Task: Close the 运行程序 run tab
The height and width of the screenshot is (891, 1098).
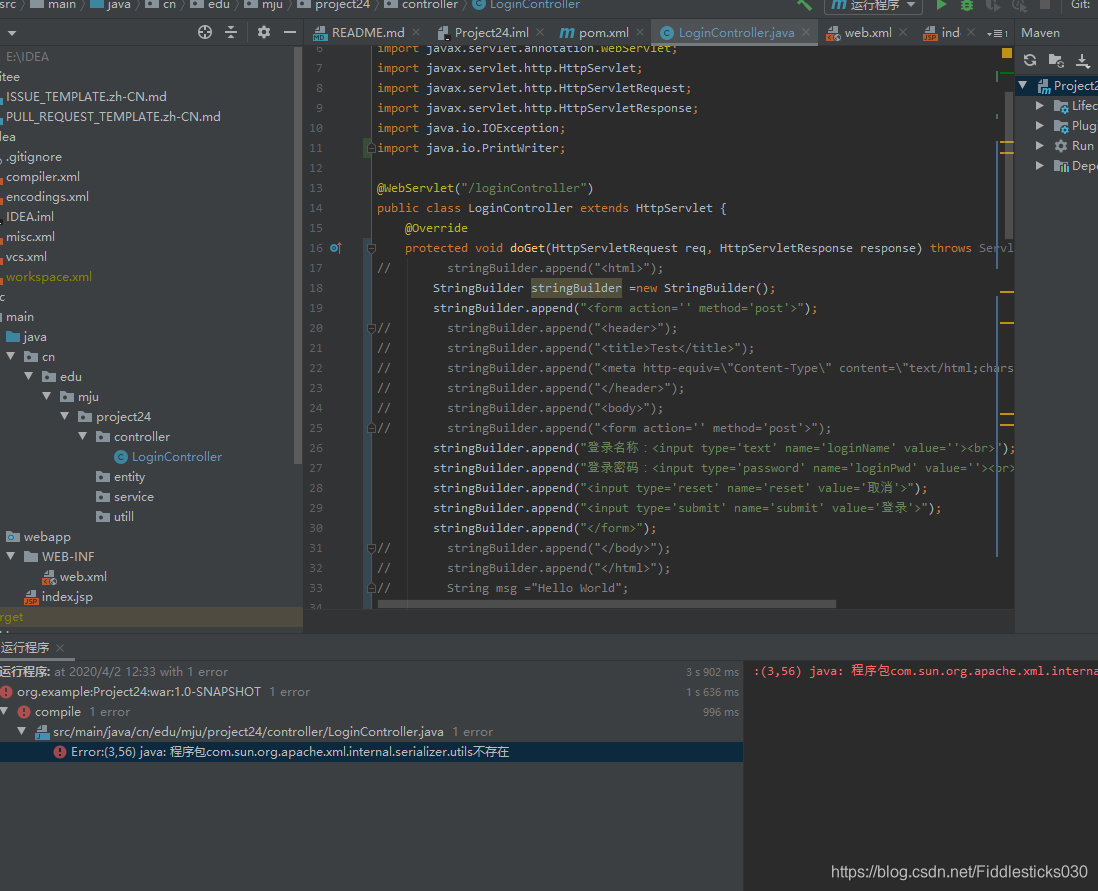Action: 60,648
